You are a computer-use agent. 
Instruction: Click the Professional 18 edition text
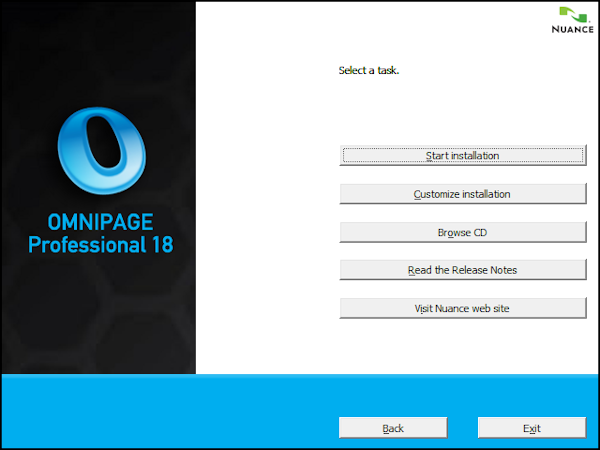(x=101, y=245)
